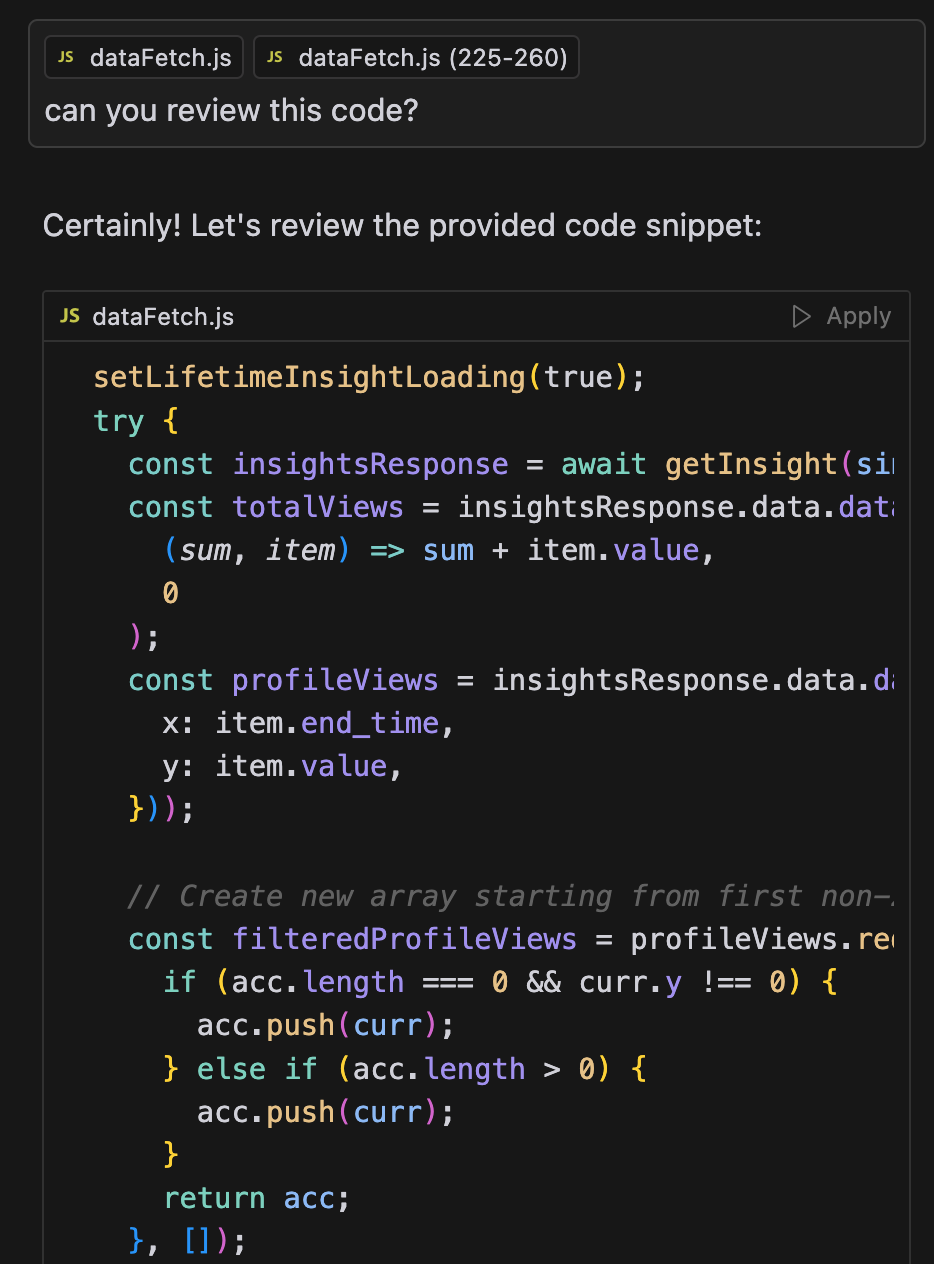
Task: Click the first acc.push(curr); line
Action: [x=326, y=1026]
